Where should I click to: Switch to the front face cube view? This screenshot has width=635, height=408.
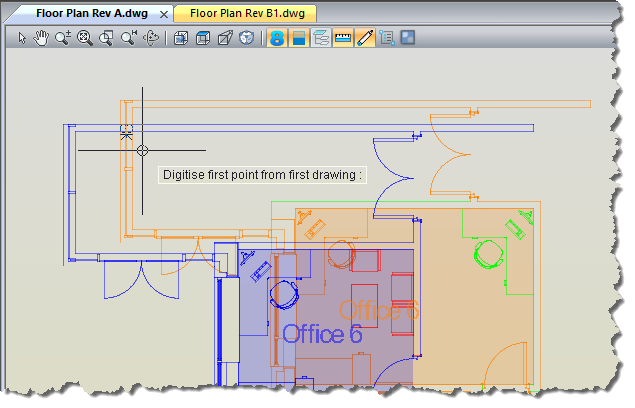181,38
